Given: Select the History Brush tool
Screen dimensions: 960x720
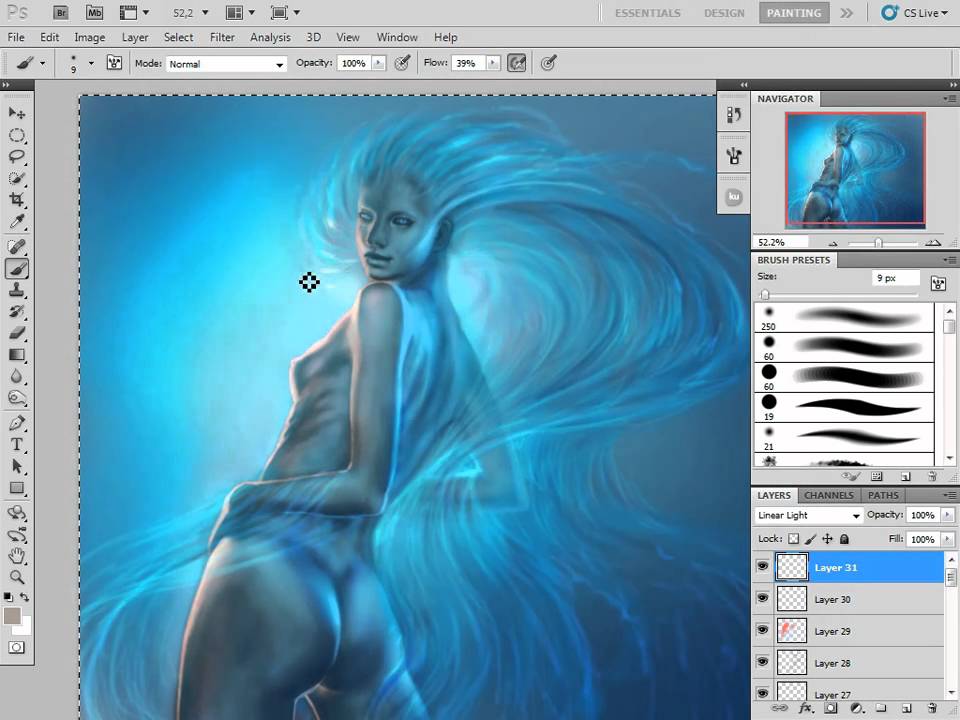Looking at the screenshot, I should pyautogui.click(x=17, y=312).
